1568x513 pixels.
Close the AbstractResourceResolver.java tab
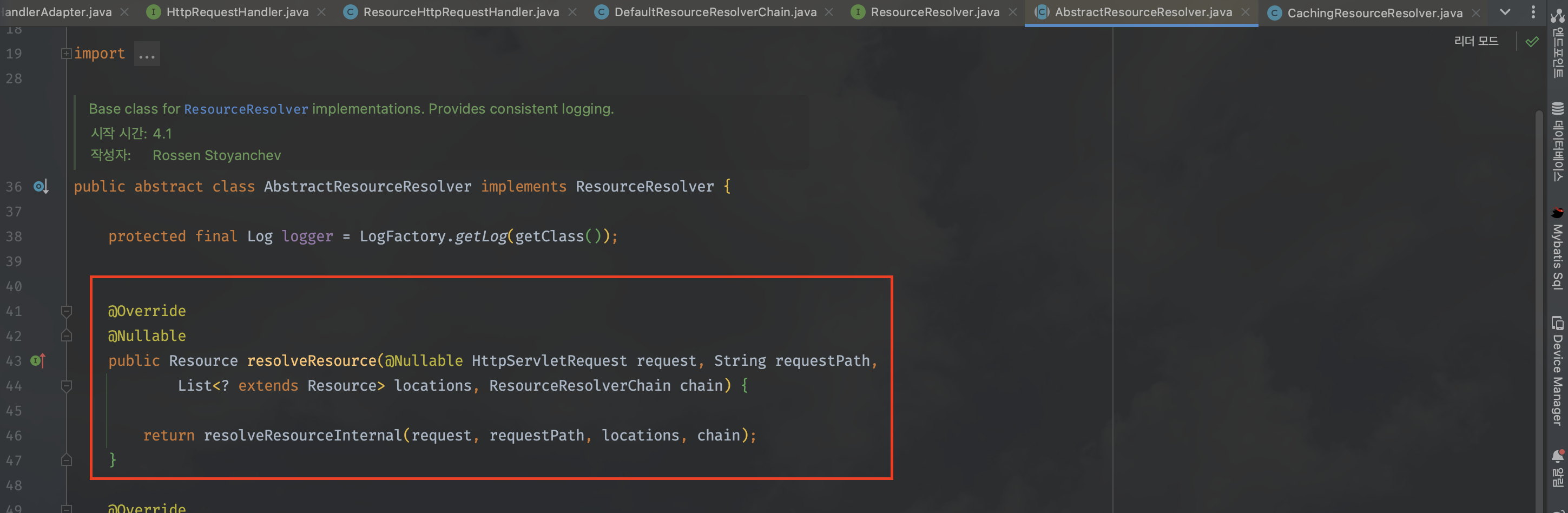point(1246,12)
